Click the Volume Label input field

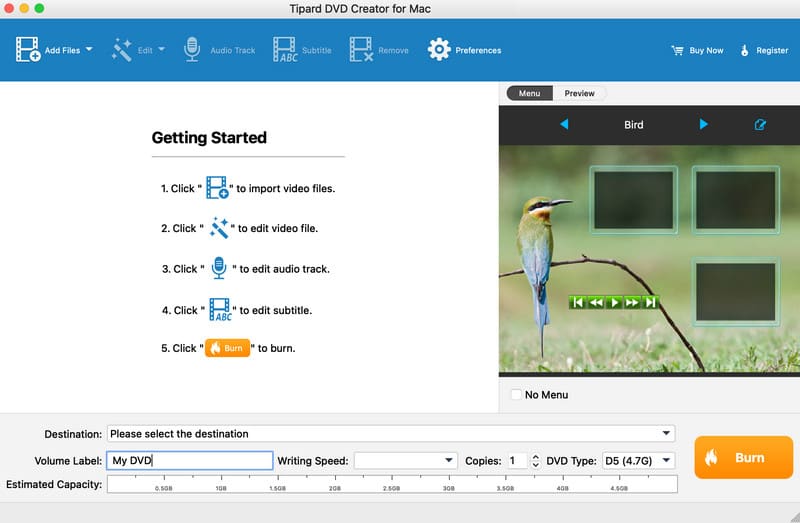point(190,461)
